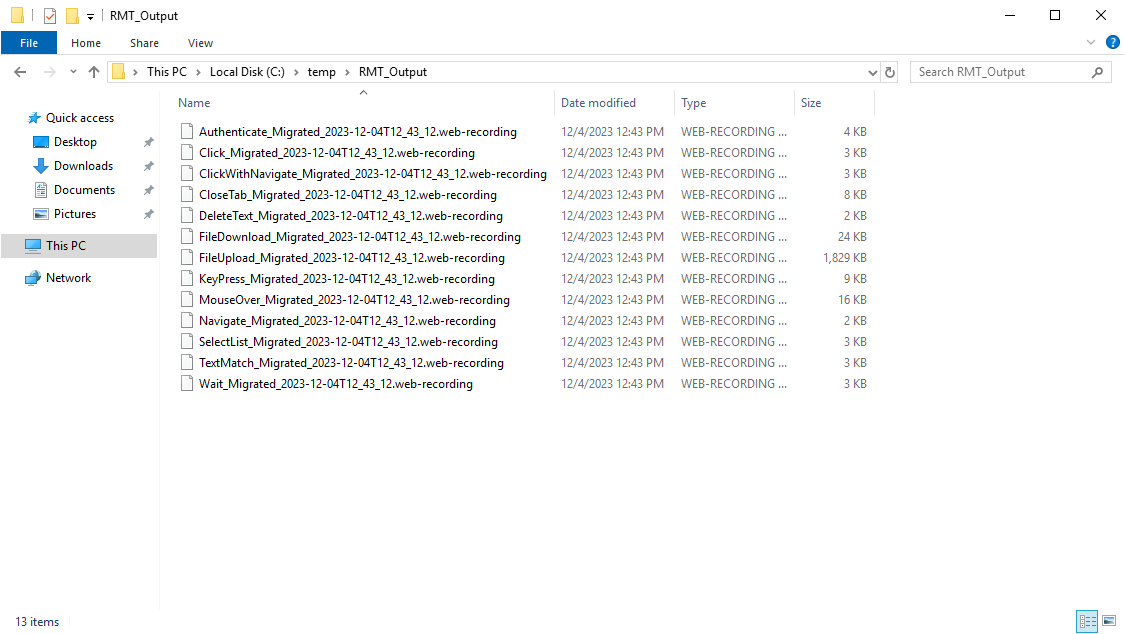The width and height of the screenshot is (1125, 634).
Task: Open the Network item in the sidebar
Action: click(67, 277)
